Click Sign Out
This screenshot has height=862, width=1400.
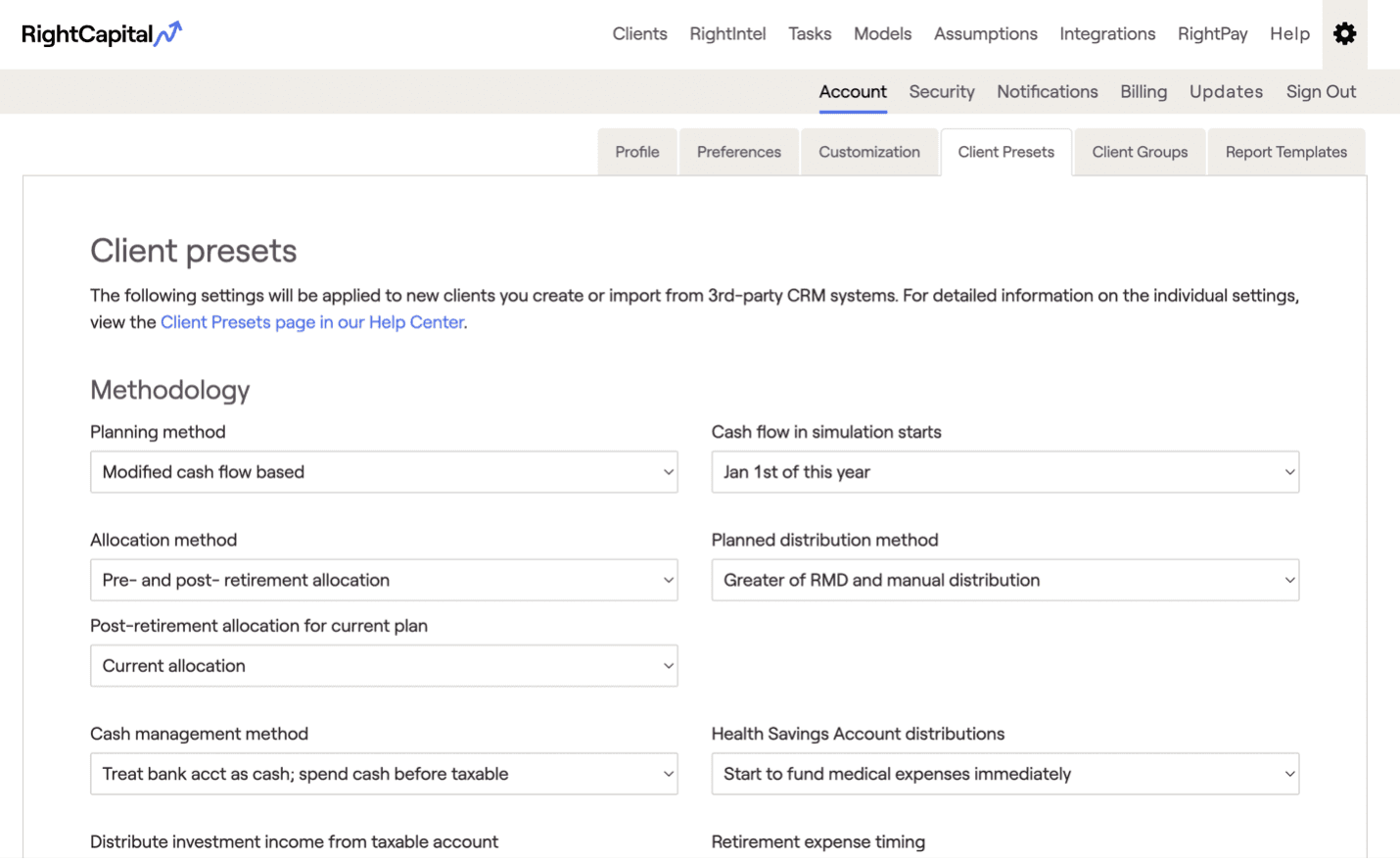coord(1321,92)
